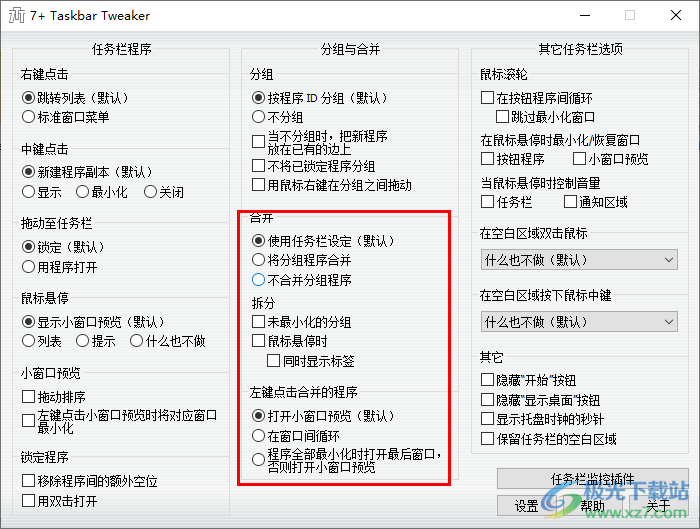Tick 用双击打开 checkbox
The image size is (700, 529).
(x=28, y=501)
